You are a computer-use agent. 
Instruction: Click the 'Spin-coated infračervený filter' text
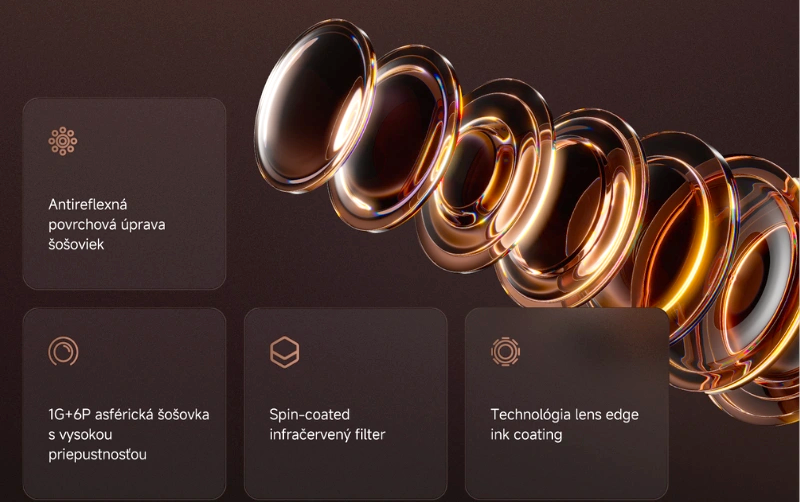(x=327, y=424)
